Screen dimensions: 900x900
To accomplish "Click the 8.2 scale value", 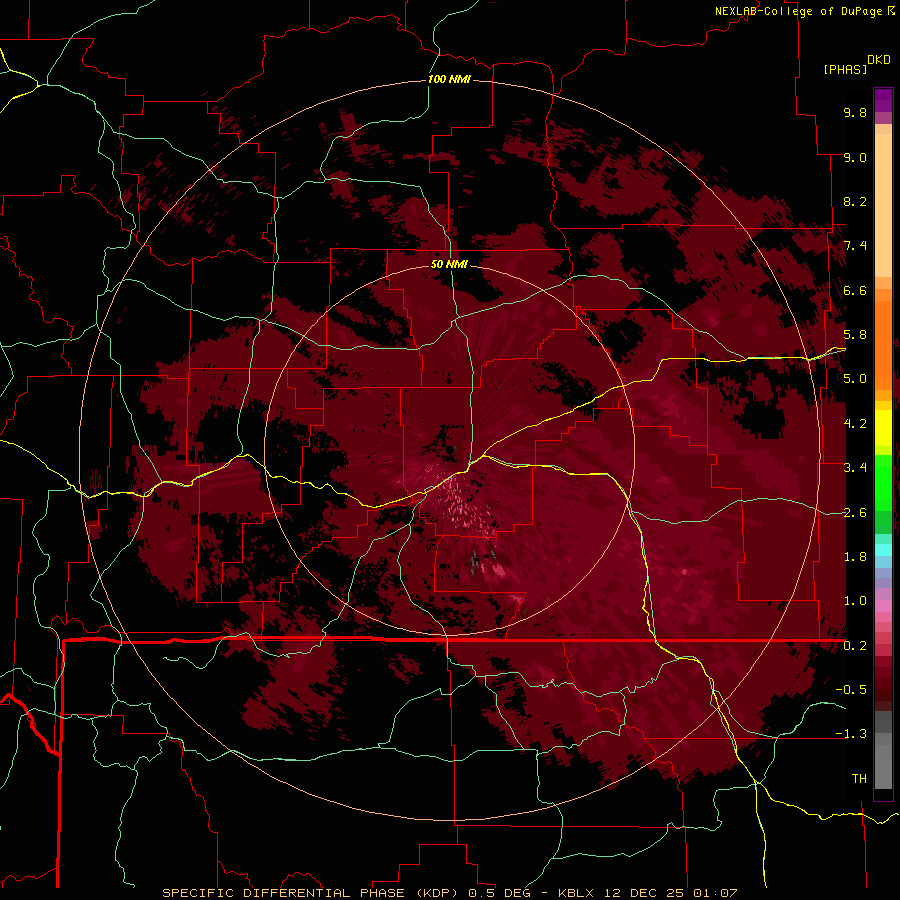I will coord(855,201).
